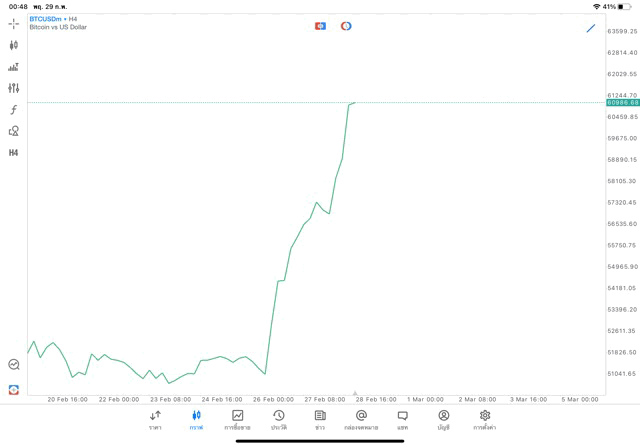Open the indicators function icon

[13, 110]
